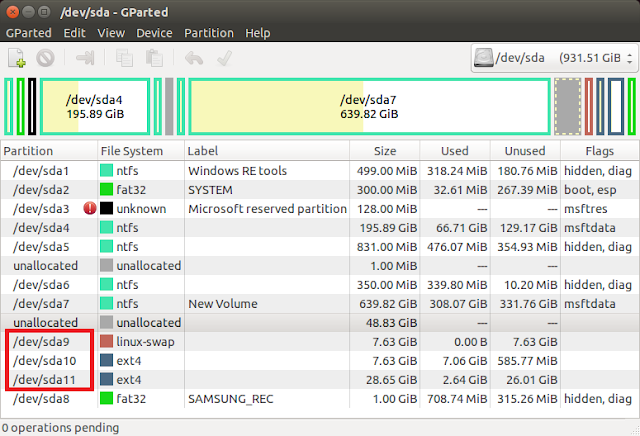Select the red linux-swap bar in disk map
This screenshot has height=436, width=640.
click(x=589, y=107)
